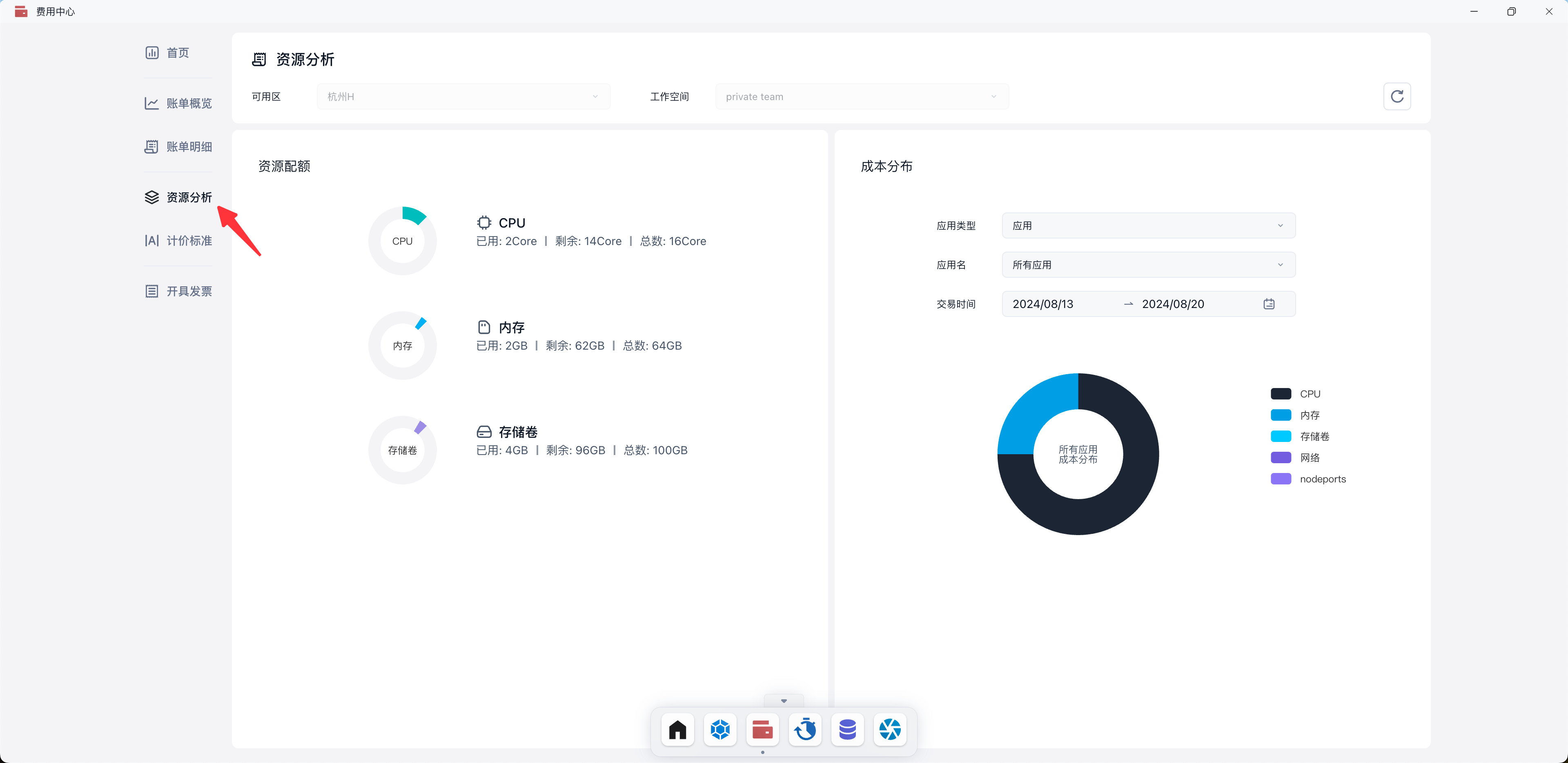Toggle the nodeports legend swatch

[x=1281, y=479]
